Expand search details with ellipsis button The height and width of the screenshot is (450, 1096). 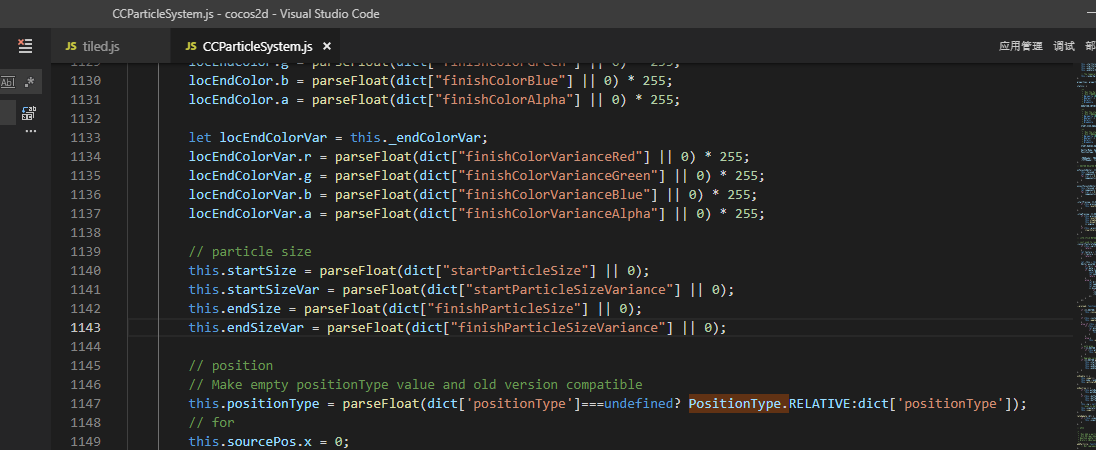point(30,131)
